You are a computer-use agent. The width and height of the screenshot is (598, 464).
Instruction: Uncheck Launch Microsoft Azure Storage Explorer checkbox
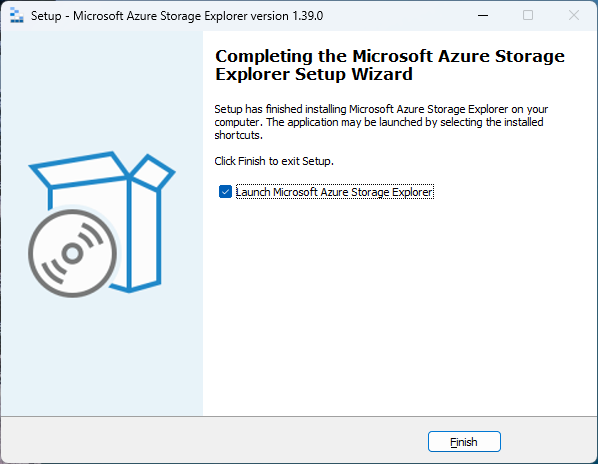225,192
